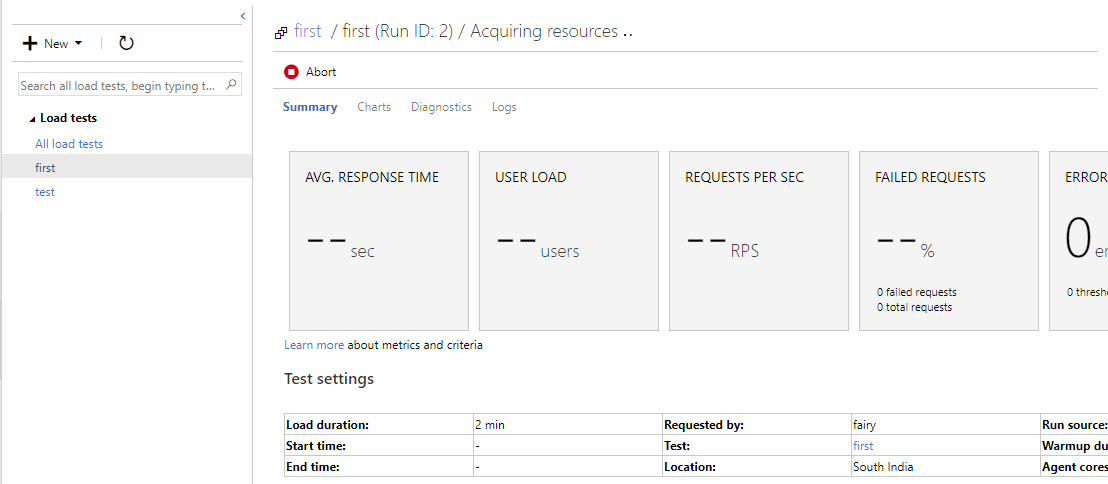
Task: Click the 'Requested by:' label cell
Action: coord(756,425)
